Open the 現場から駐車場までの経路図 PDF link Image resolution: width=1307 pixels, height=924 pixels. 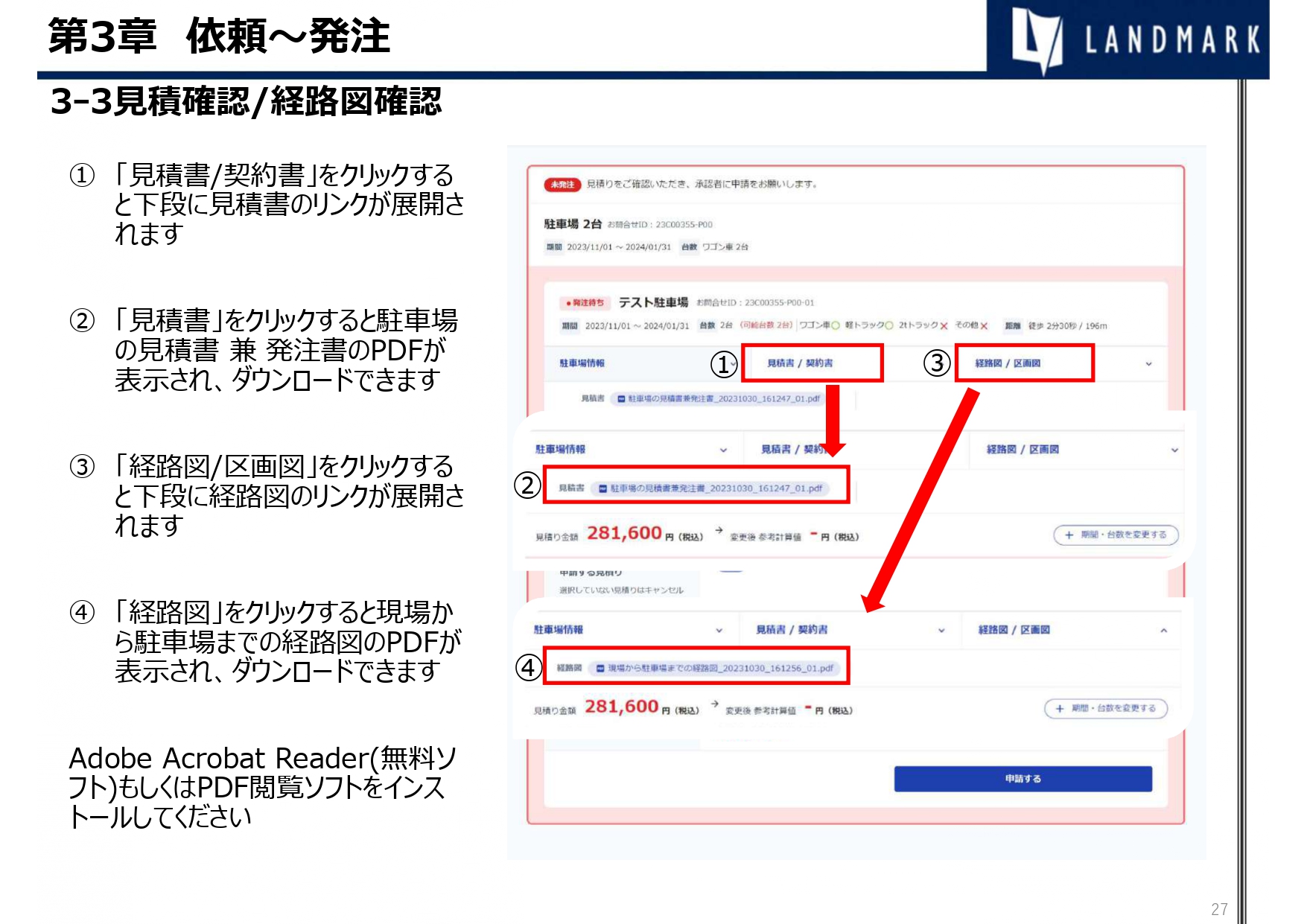(x=713, y=668)
